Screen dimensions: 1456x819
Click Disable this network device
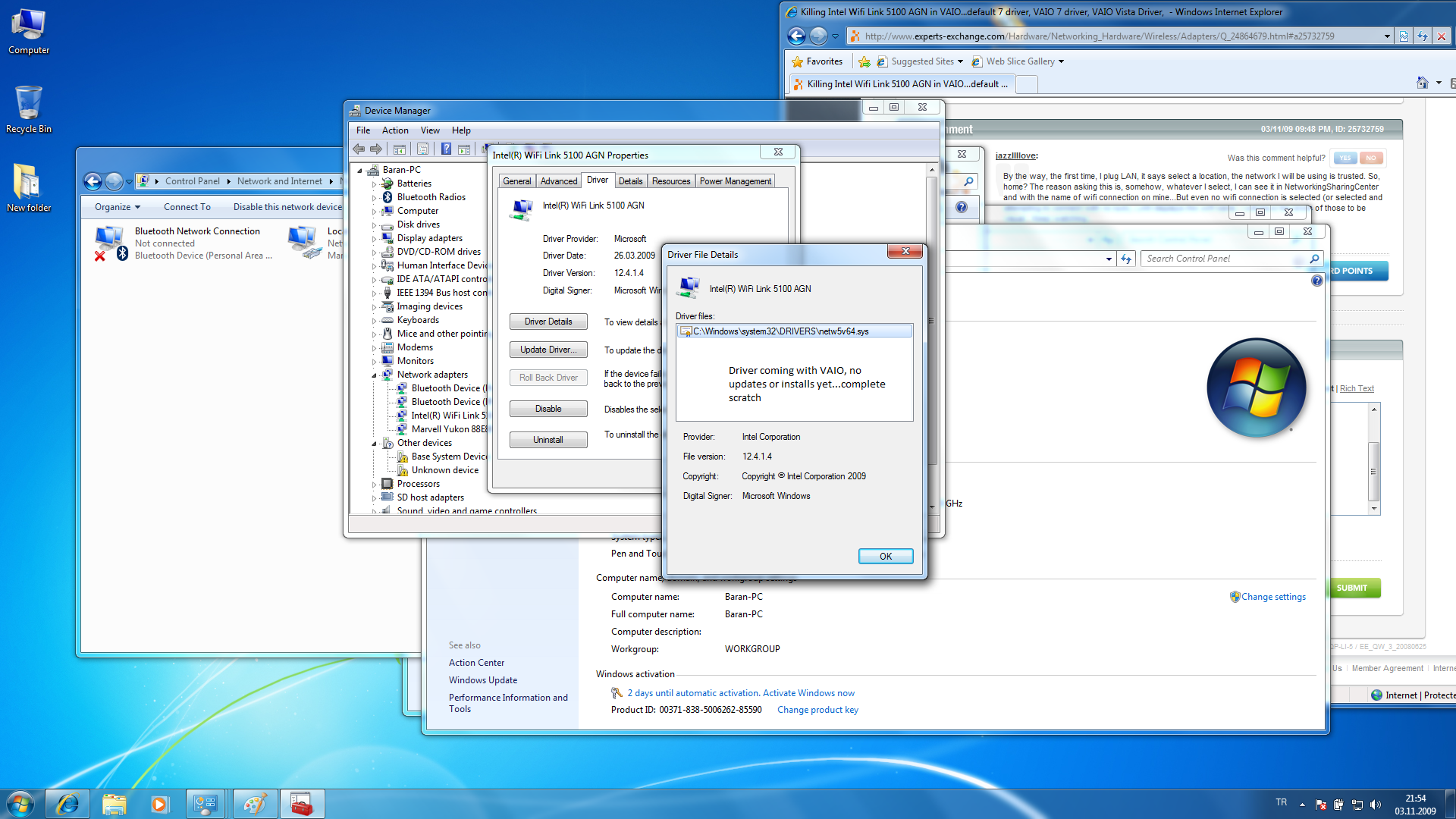287,207
